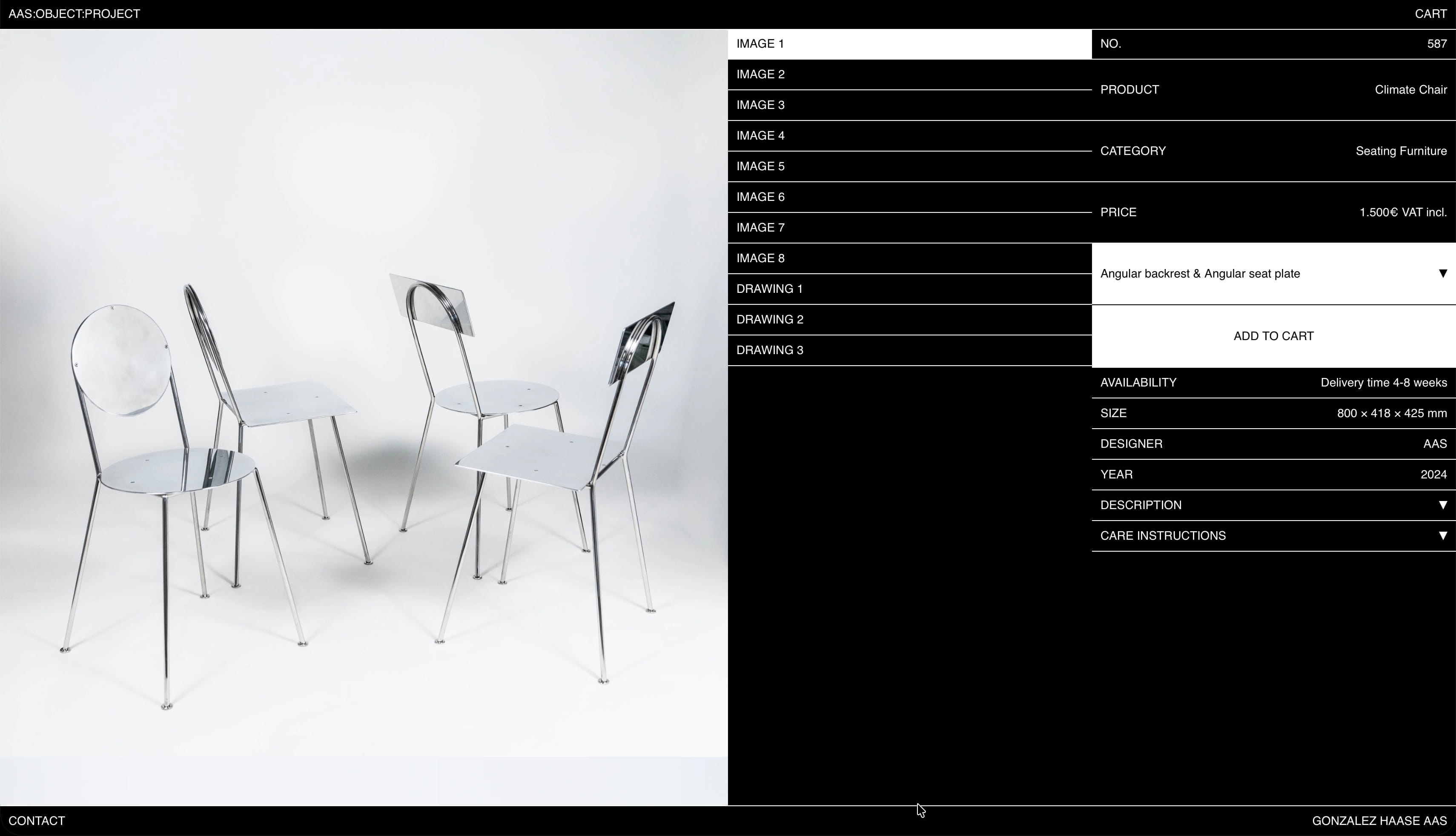
Task: Display DRAWING 1
Action: 769,289
